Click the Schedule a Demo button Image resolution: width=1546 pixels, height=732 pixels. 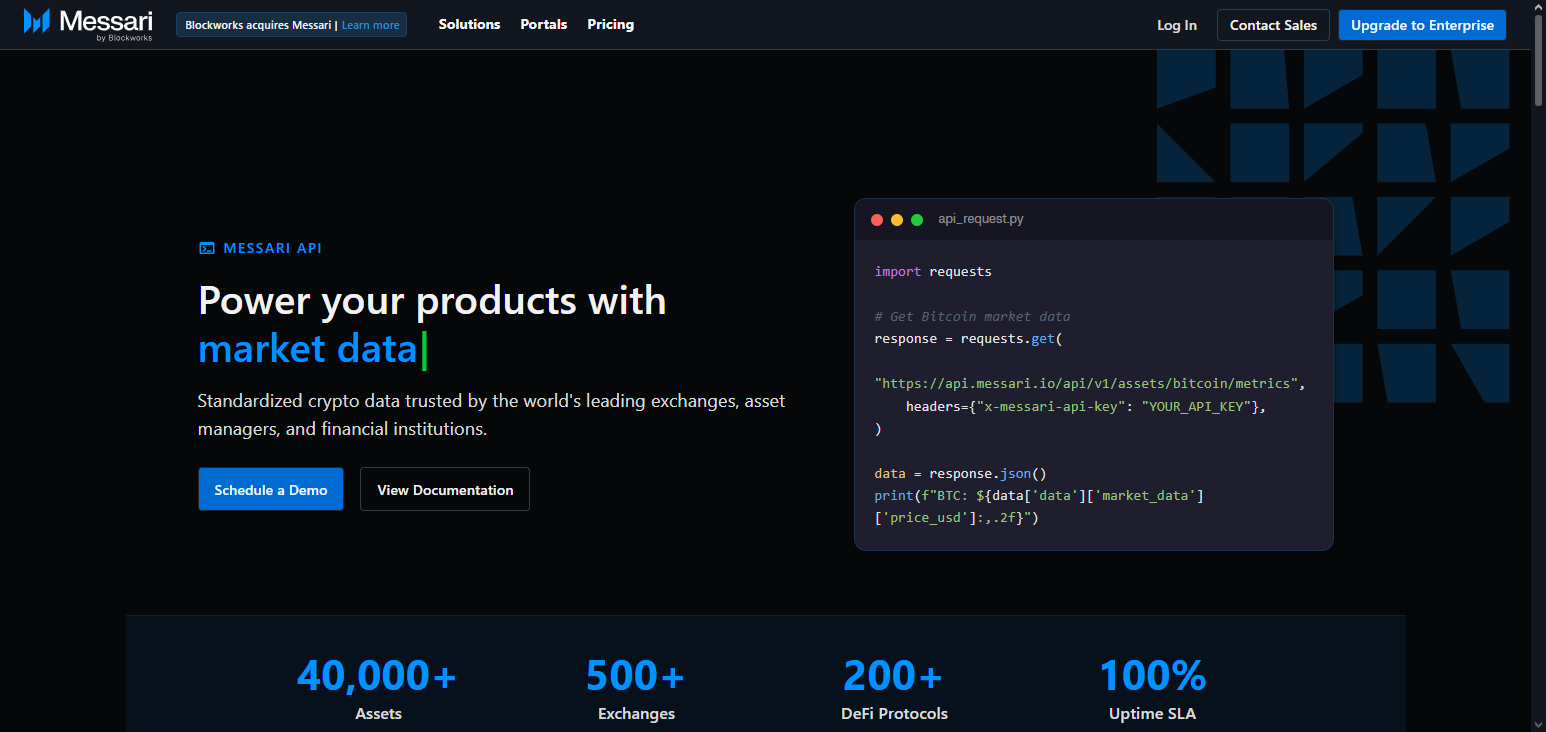coord(271,489)
